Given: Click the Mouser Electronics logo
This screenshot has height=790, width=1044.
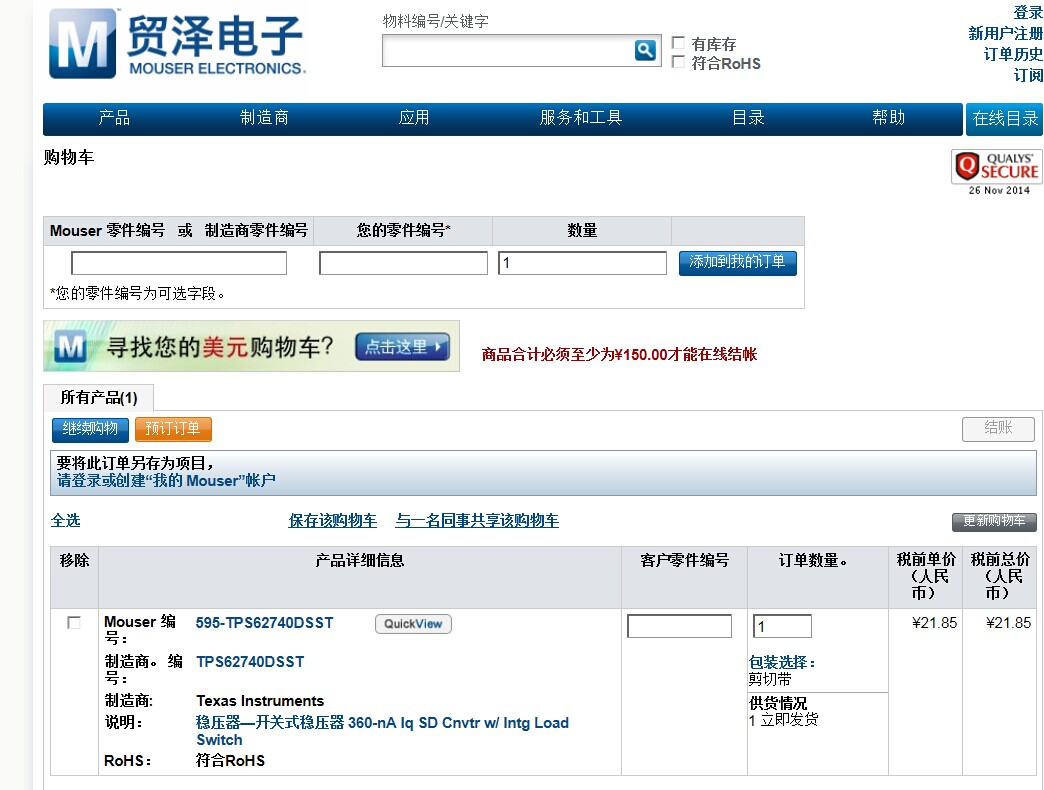Looking at the screenshot, I should click(x=177, y=43).
